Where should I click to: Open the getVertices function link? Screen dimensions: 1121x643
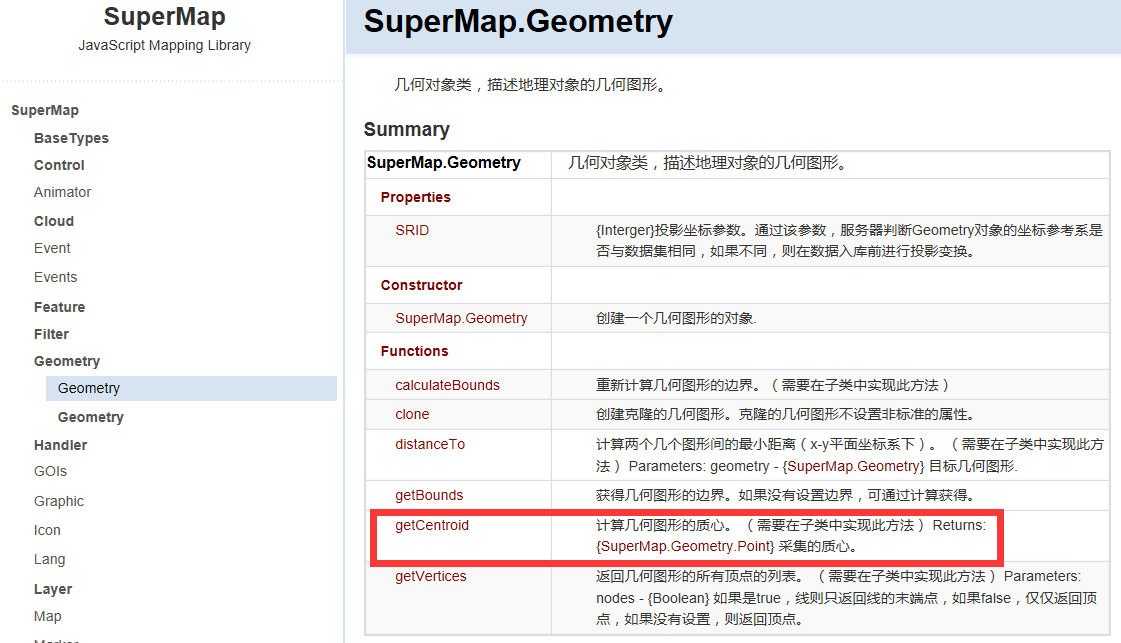pos(430,576)
